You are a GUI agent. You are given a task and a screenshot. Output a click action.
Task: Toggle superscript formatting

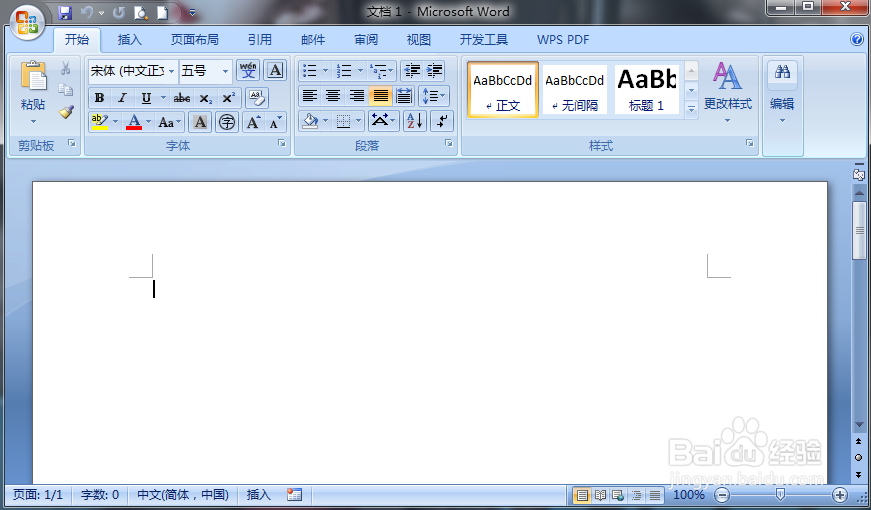[x=228, y=98]
